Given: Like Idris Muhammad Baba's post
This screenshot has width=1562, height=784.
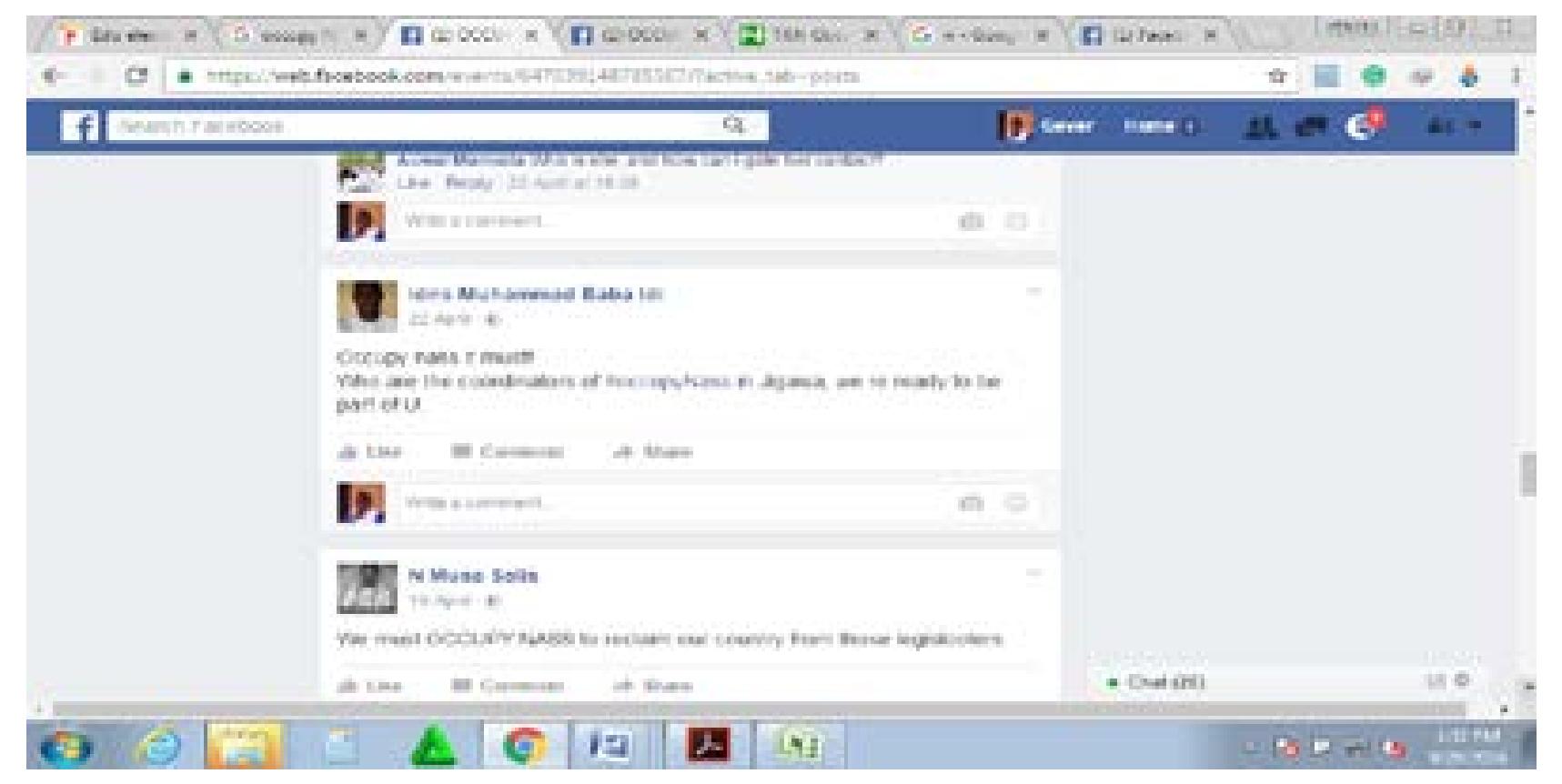Looking at the screenshot, I should [x=370, y=452].
